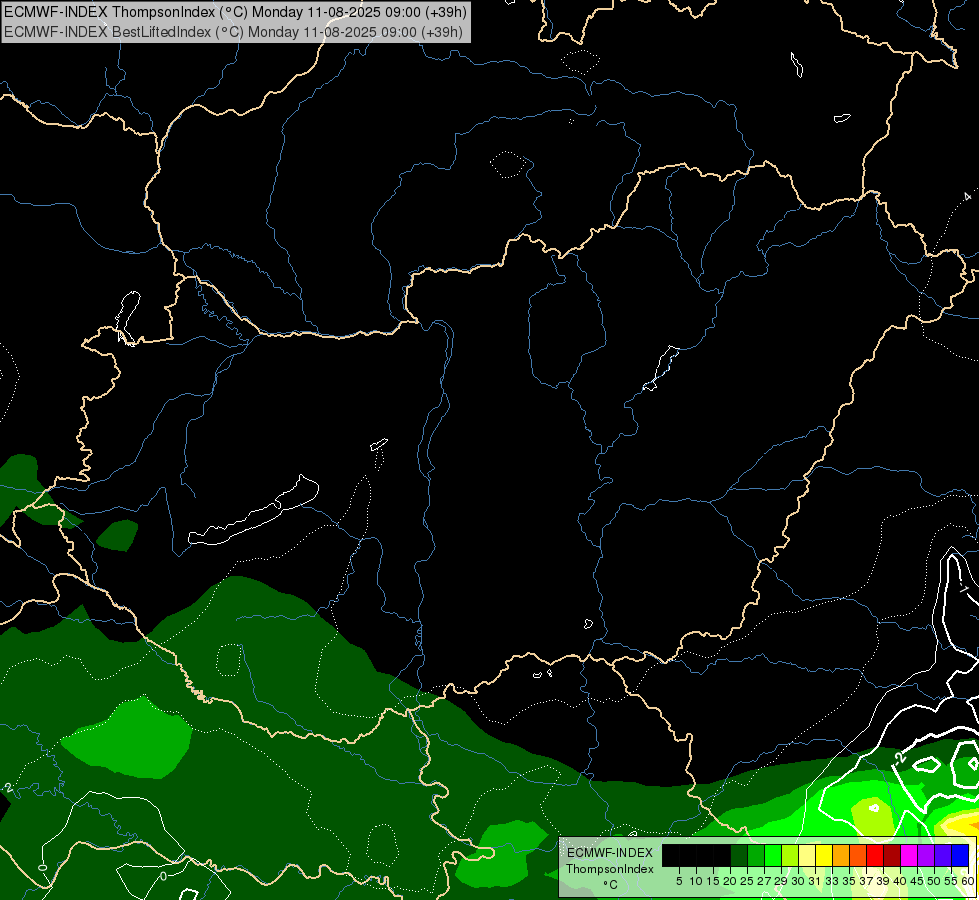Click the BestLiftedIndex title line at top
Screen dimensions: 979x900
234,32
